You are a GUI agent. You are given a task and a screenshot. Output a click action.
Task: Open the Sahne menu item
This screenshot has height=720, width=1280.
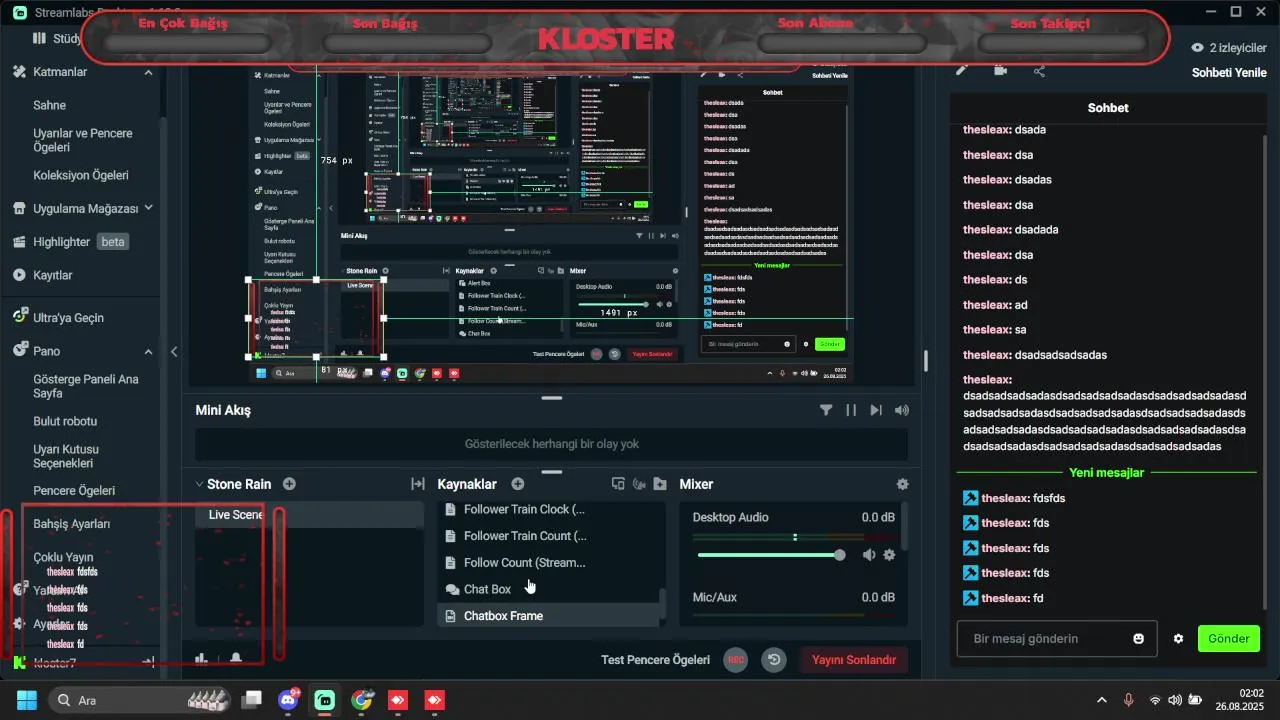[x=50, y=105]
